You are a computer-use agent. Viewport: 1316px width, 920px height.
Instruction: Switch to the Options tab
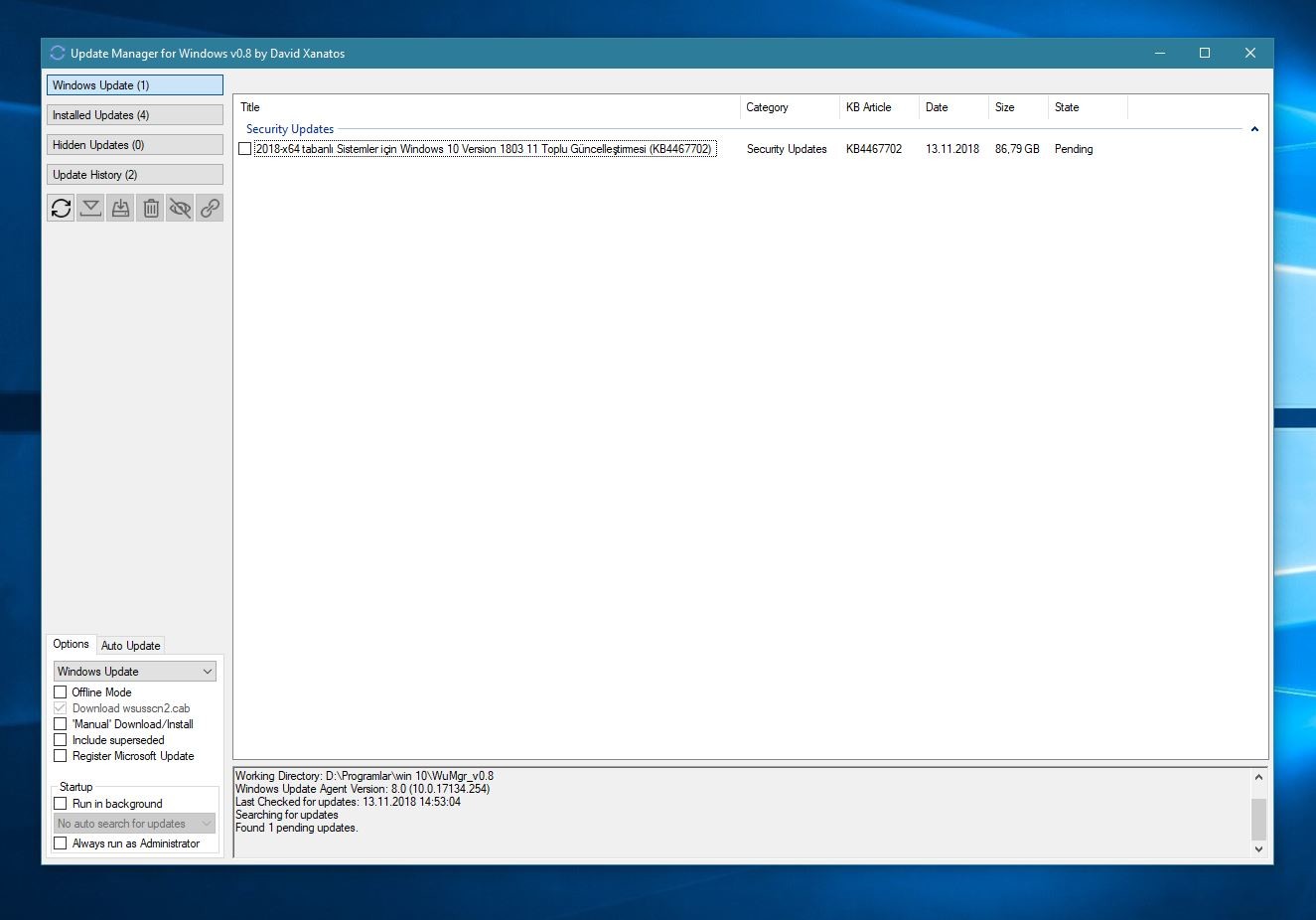[71, 644]
